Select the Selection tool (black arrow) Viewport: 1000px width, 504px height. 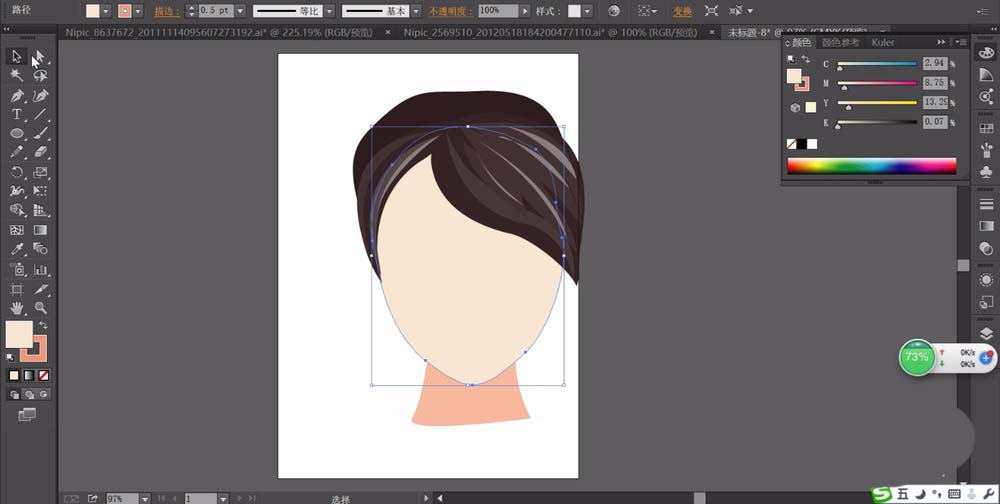pyautogui.click(x=17, y=57)
